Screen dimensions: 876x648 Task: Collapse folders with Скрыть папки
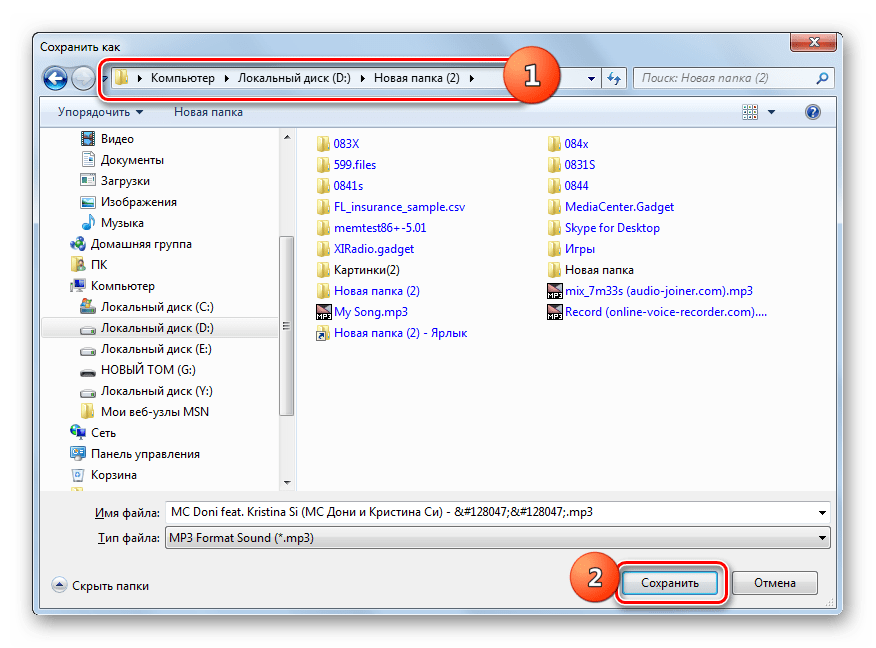(100, 586)
